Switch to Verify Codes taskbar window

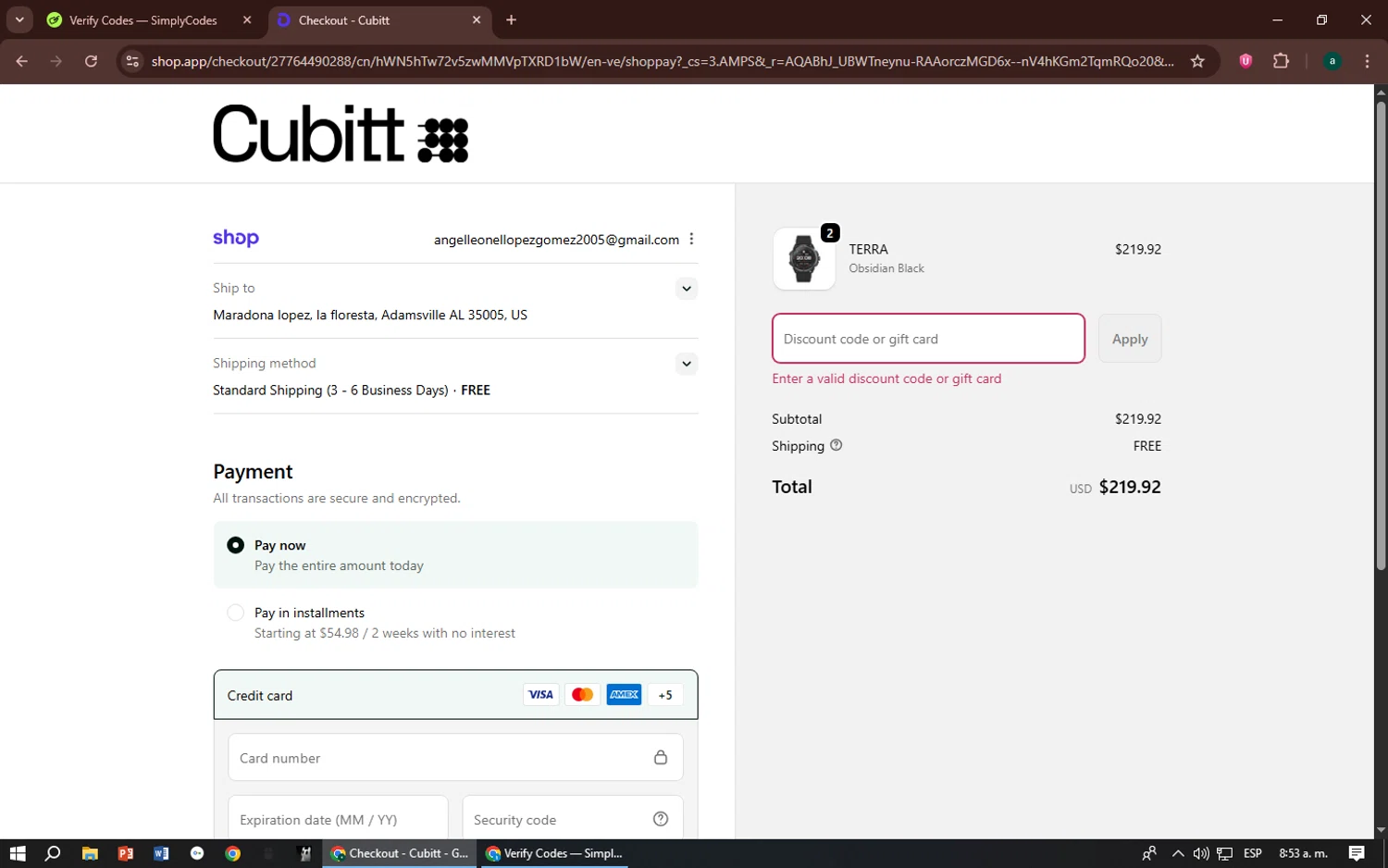coord(553,853)
